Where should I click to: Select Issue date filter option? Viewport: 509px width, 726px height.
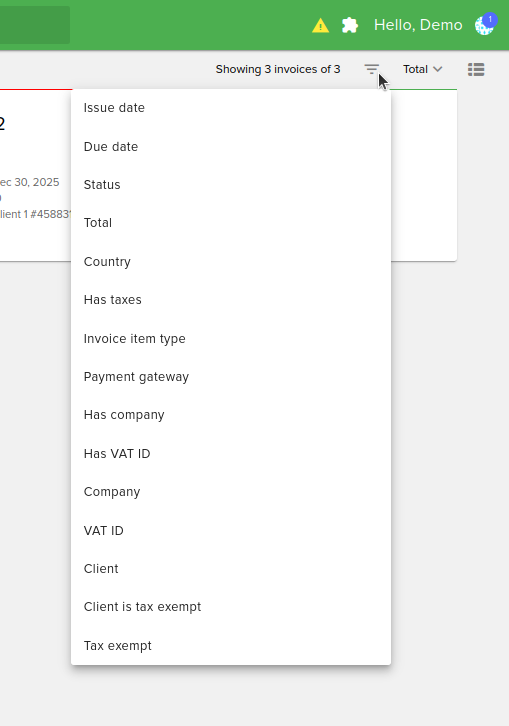pos(231,108)
